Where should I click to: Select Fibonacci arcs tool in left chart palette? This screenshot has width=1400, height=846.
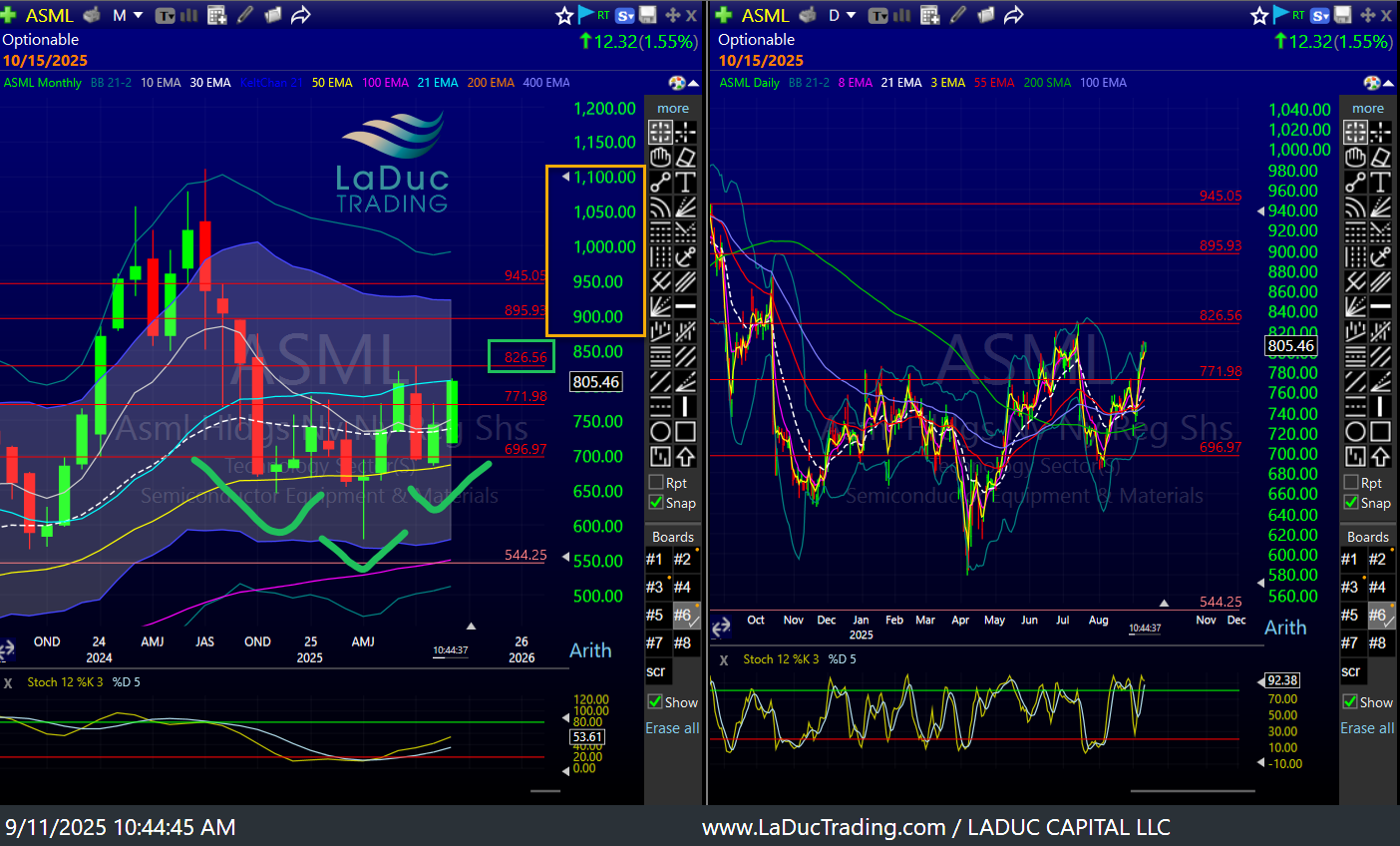click(659, 207)
